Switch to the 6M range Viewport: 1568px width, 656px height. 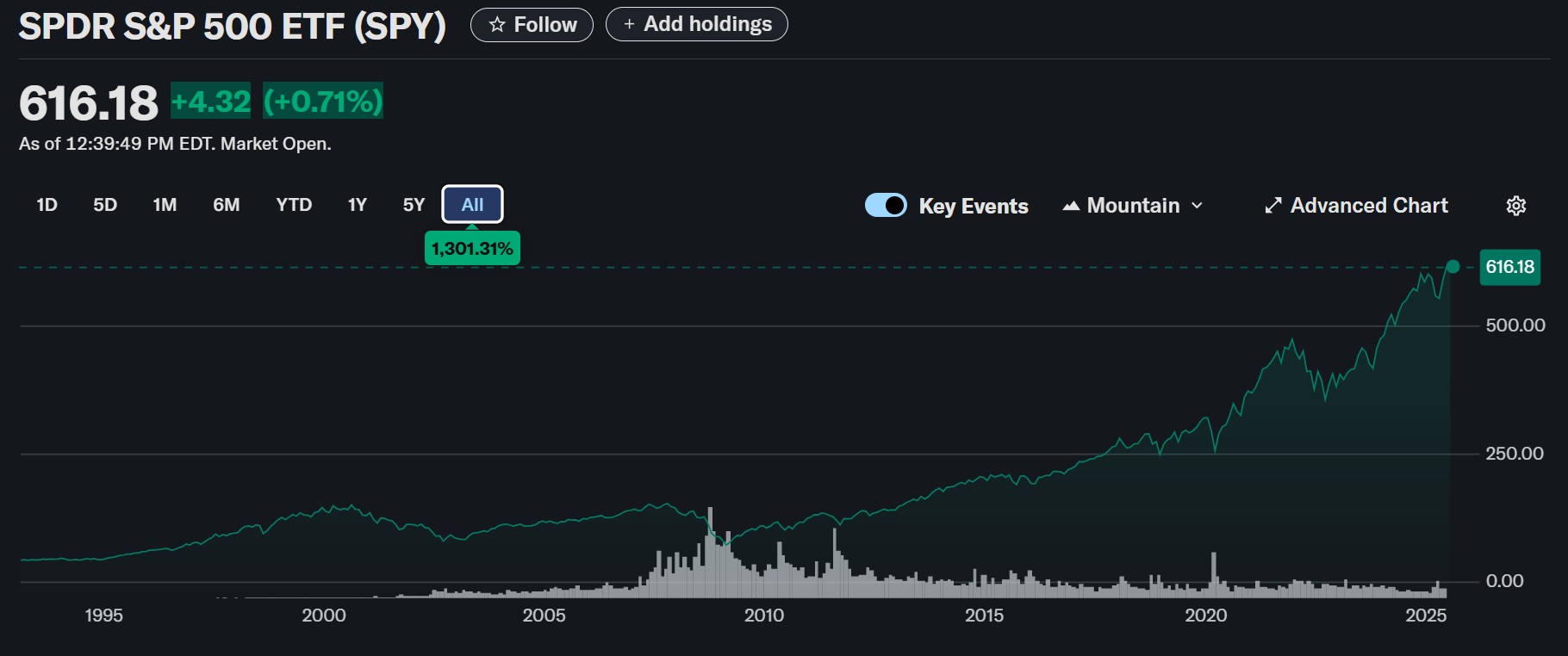tap(227, 205)
